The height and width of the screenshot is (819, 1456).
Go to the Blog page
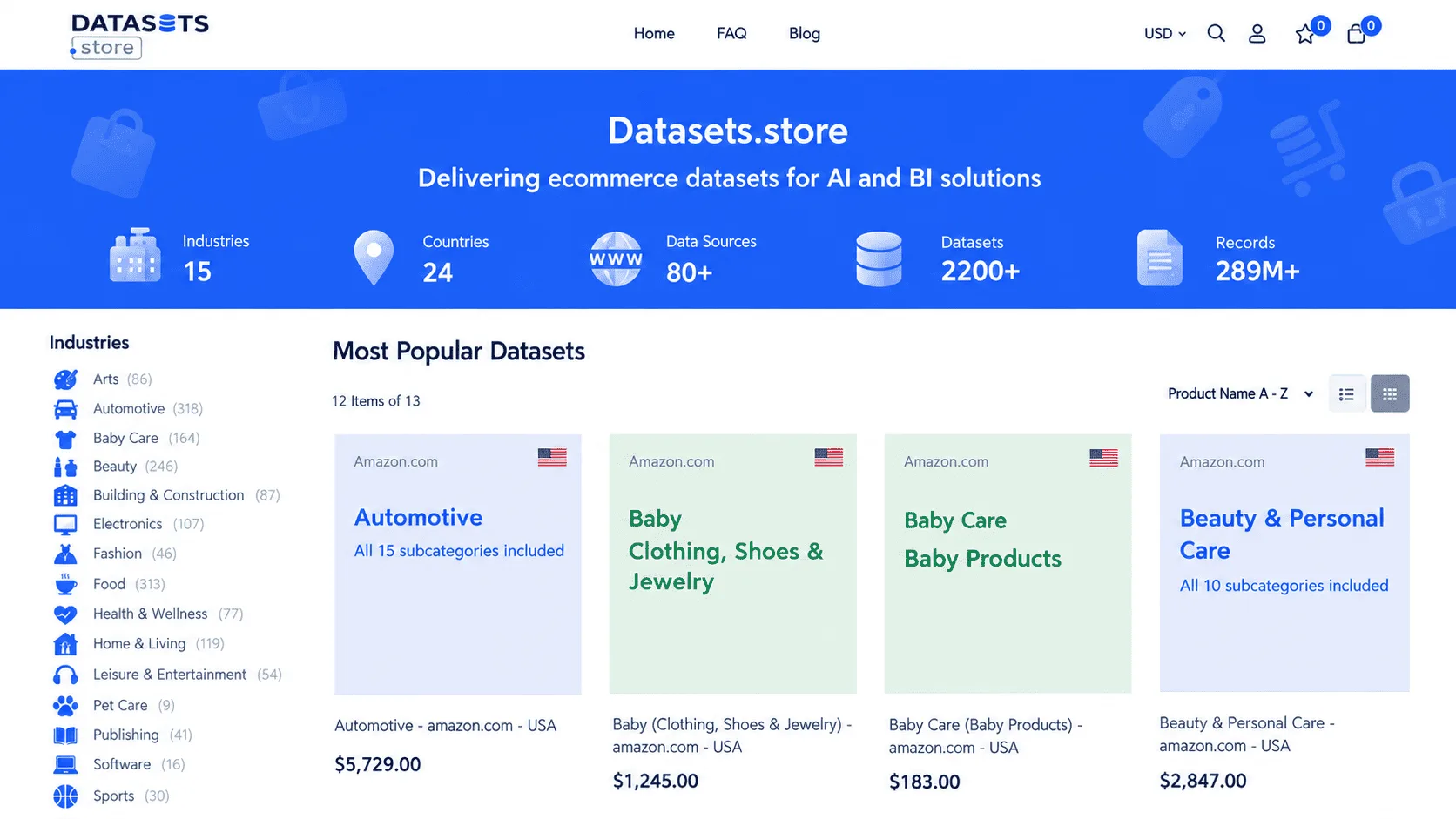805,33
